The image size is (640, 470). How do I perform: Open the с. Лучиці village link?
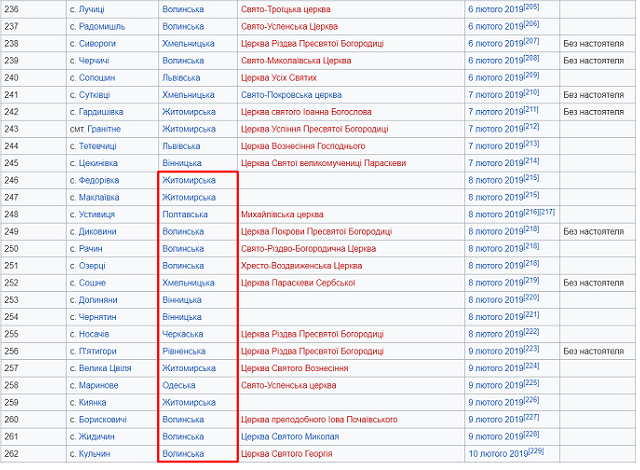[91, 9]
